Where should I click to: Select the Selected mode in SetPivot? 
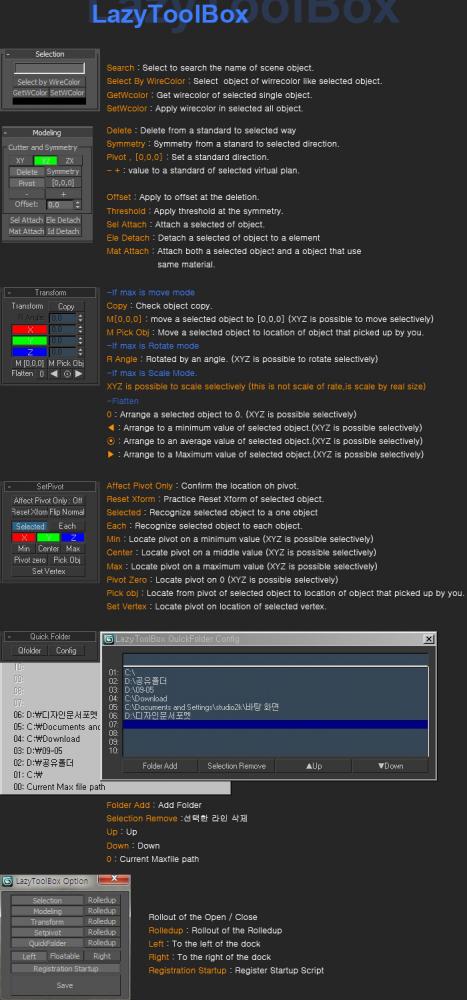click(30, 526)
